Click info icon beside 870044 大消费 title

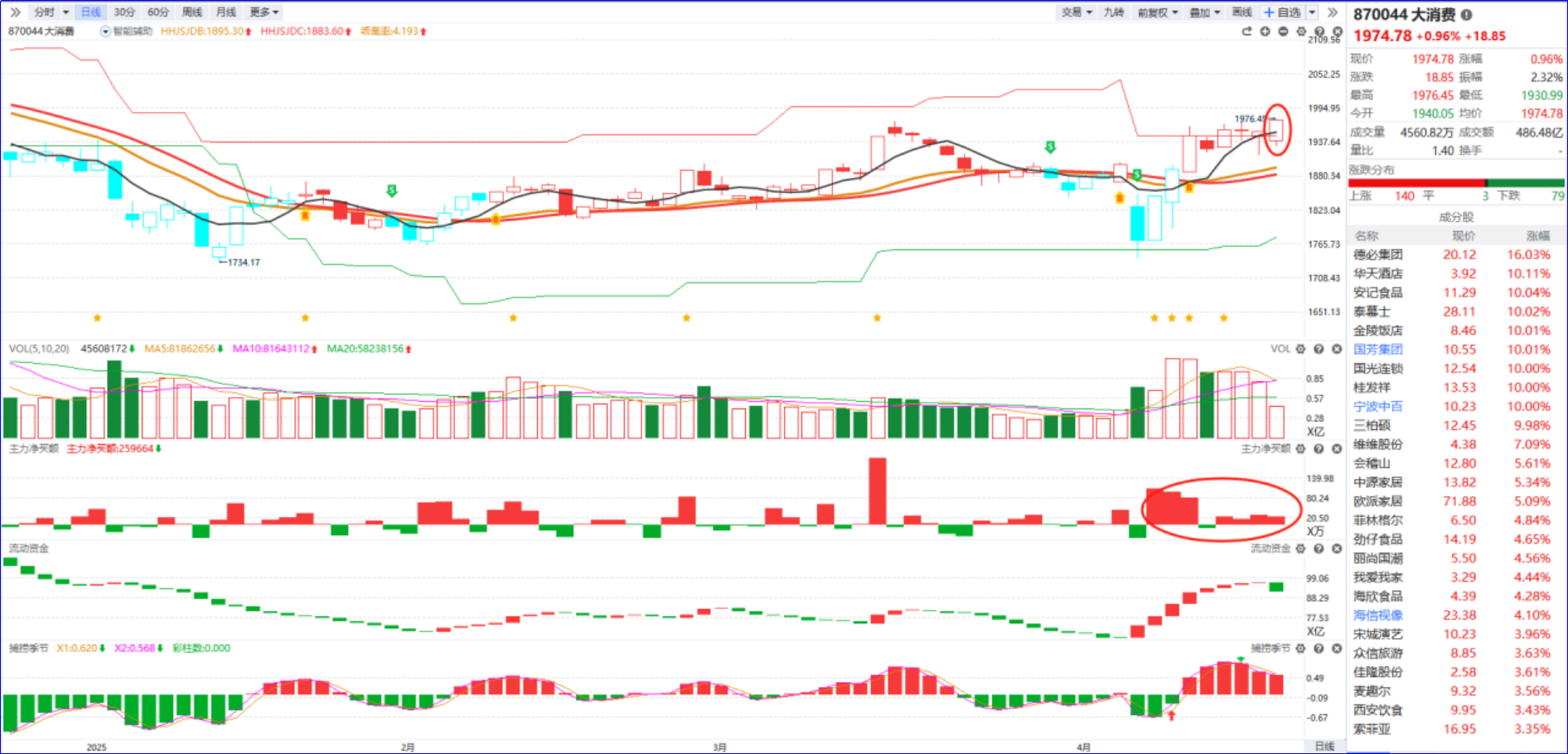coord(1466,15)
